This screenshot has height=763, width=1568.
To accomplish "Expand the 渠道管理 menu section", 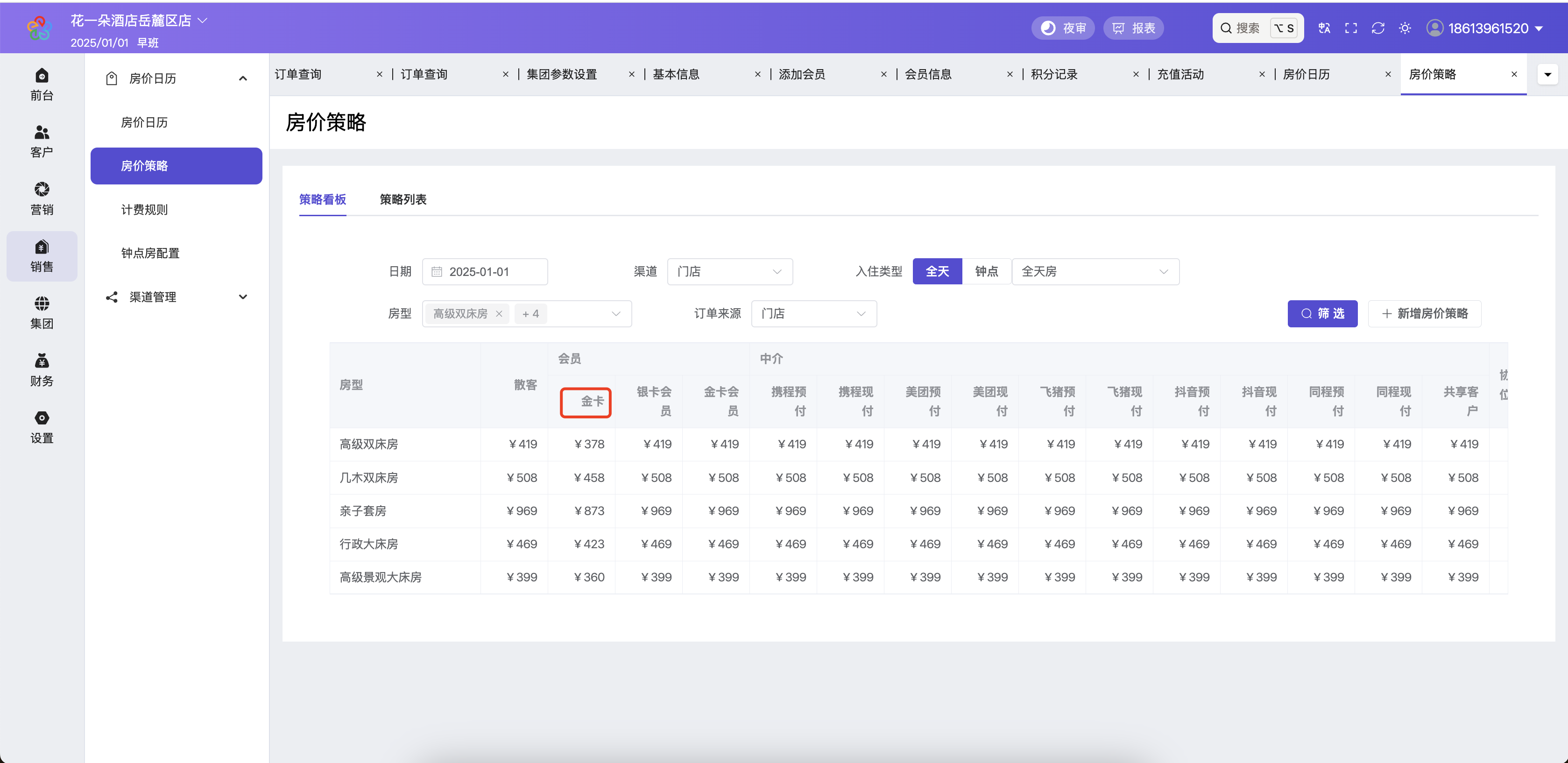I will click(176, 297).
